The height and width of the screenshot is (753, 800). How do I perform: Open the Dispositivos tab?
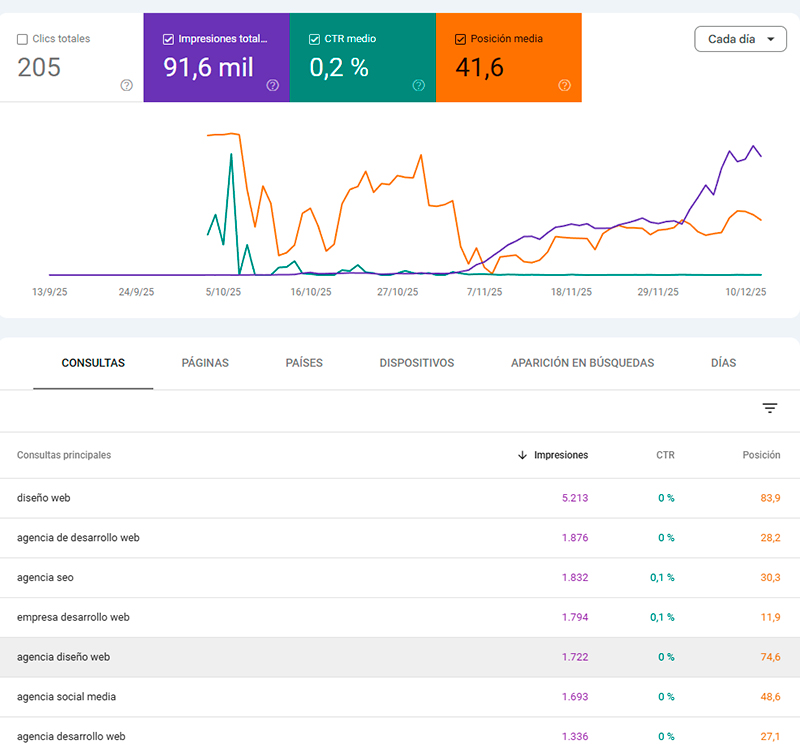[416, 363]
